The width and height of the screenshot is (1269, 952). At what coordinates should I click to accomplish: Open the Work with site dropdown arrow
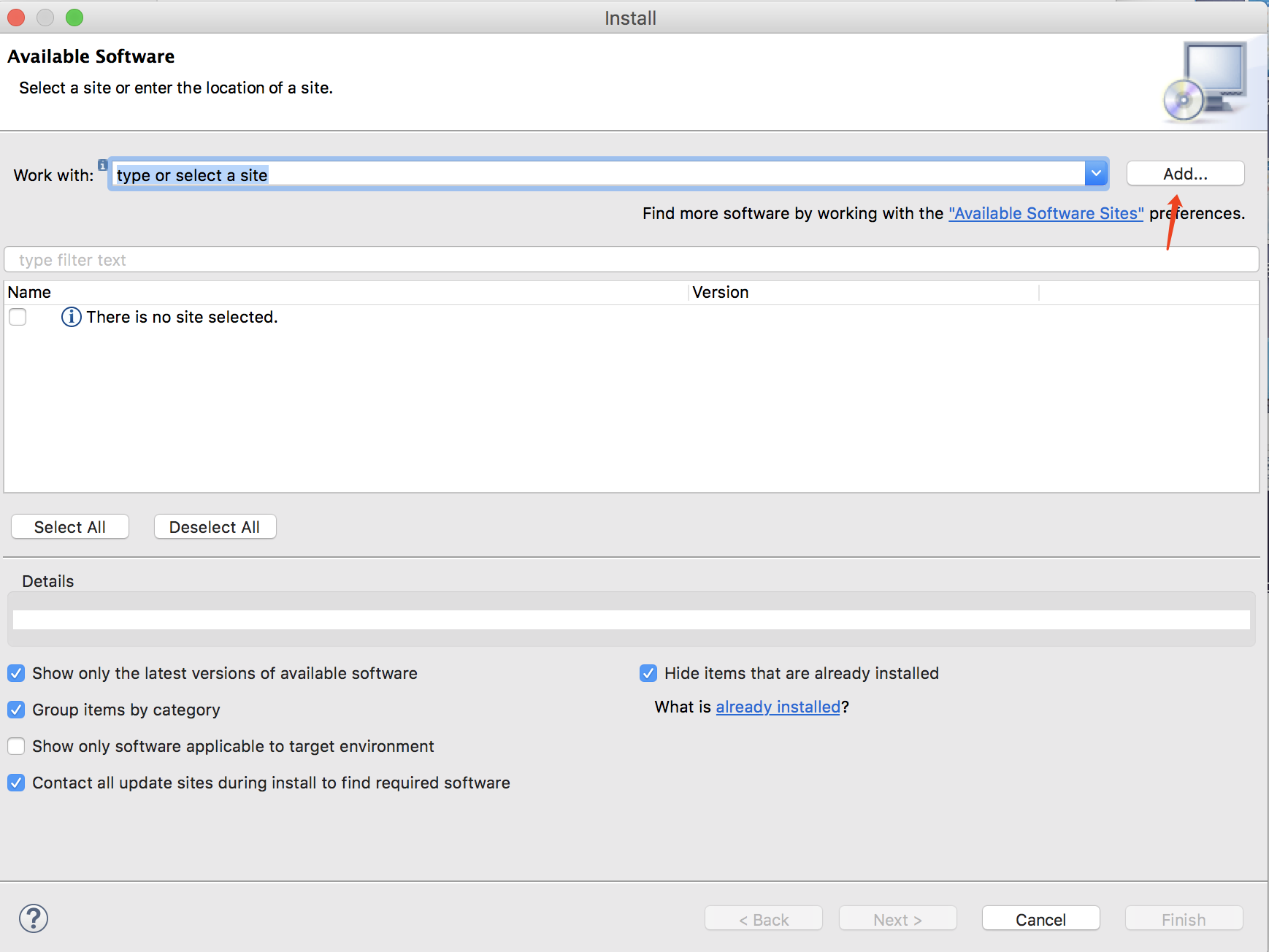(1095, 174)
